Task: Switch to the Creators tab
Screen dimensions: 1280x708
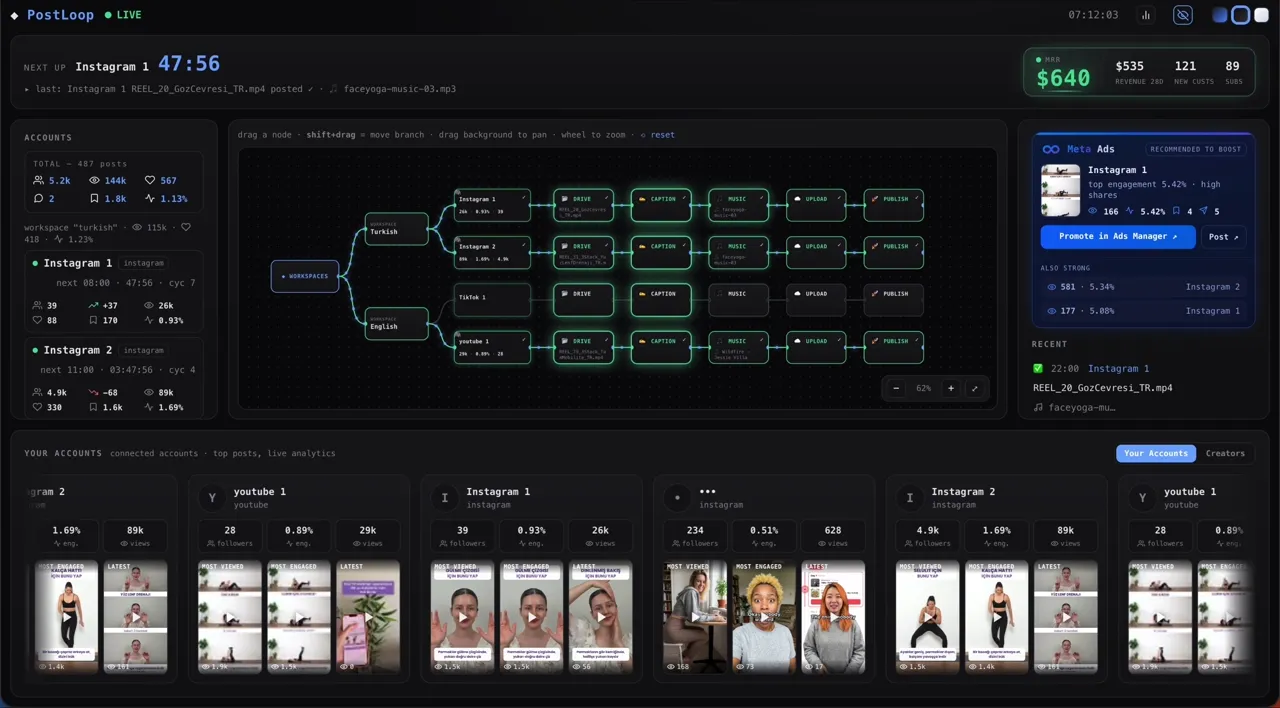Action: (1225, 453)
